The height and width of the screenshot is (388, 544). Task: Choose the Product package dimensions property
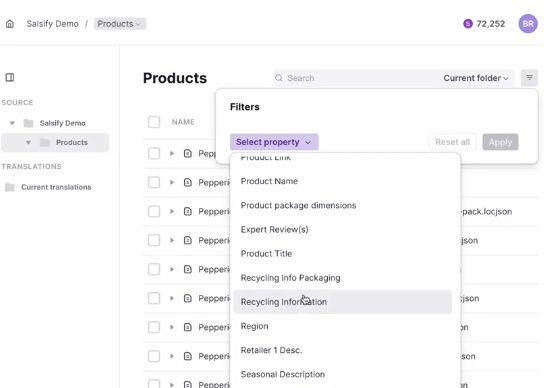(x=342, y=205)
